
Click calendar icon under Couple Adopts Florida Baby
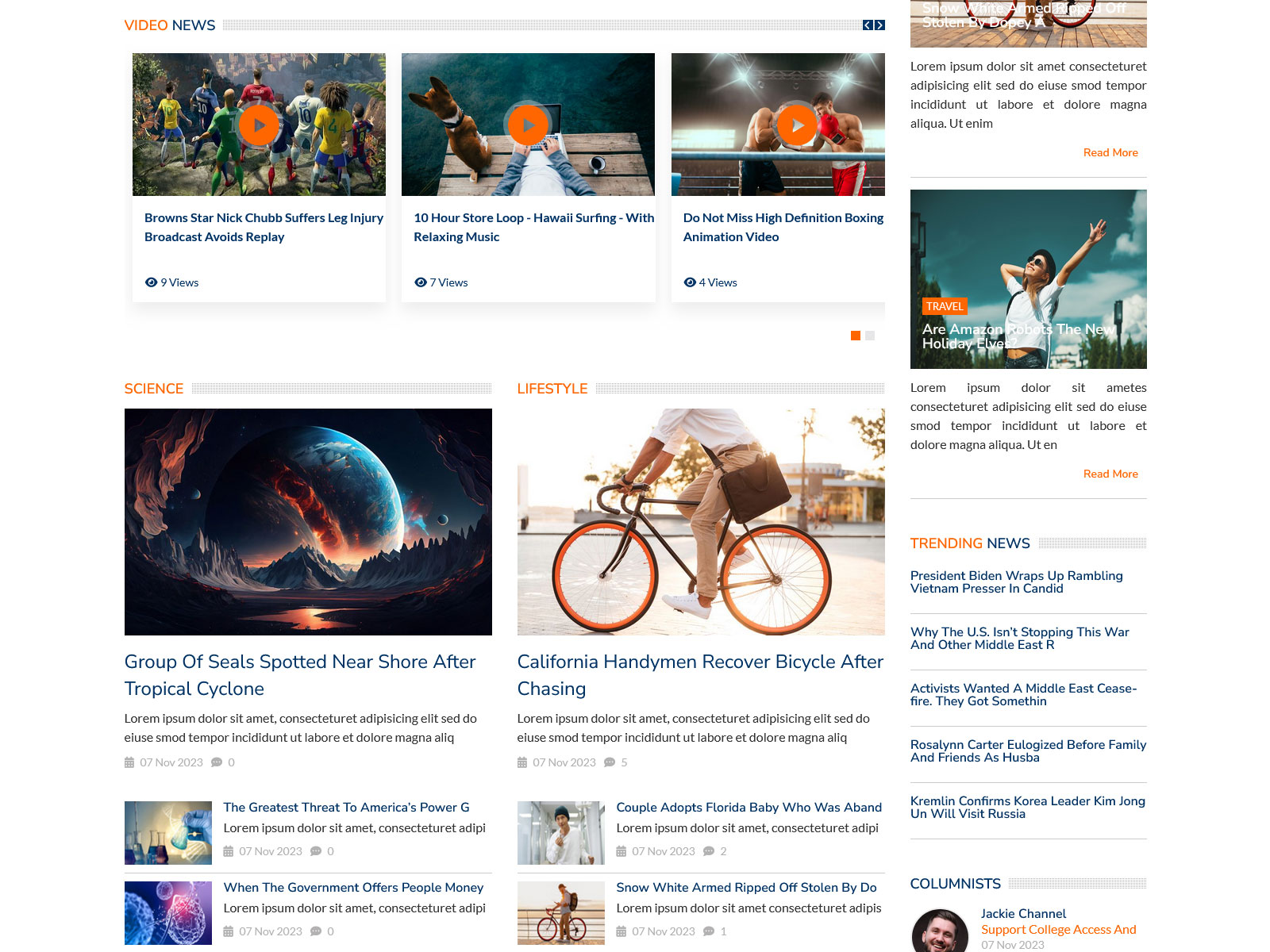(x=622, y=851)
